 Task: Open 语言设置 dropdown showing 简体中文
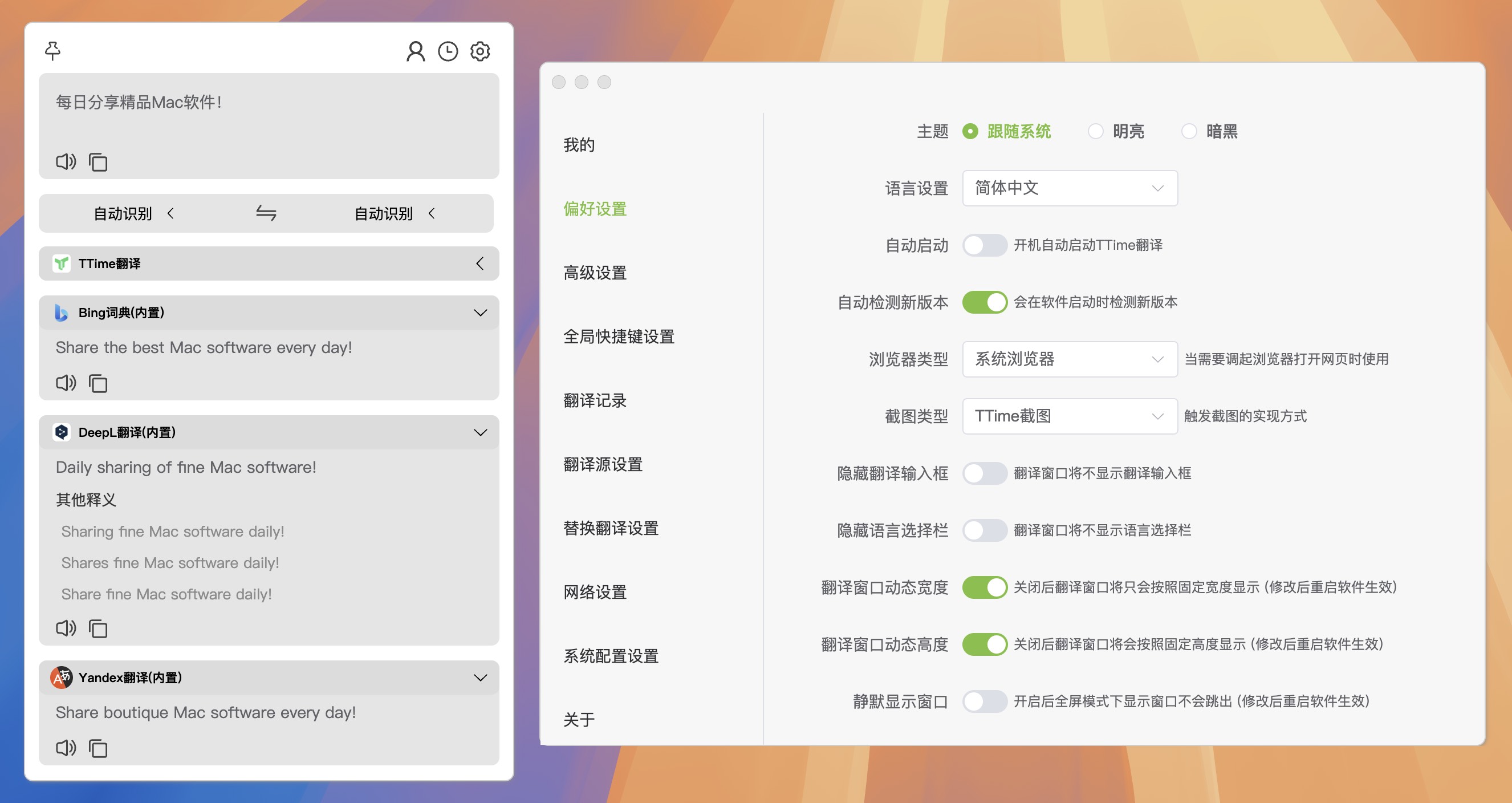pyautogui.click(x=1070, y=188)
